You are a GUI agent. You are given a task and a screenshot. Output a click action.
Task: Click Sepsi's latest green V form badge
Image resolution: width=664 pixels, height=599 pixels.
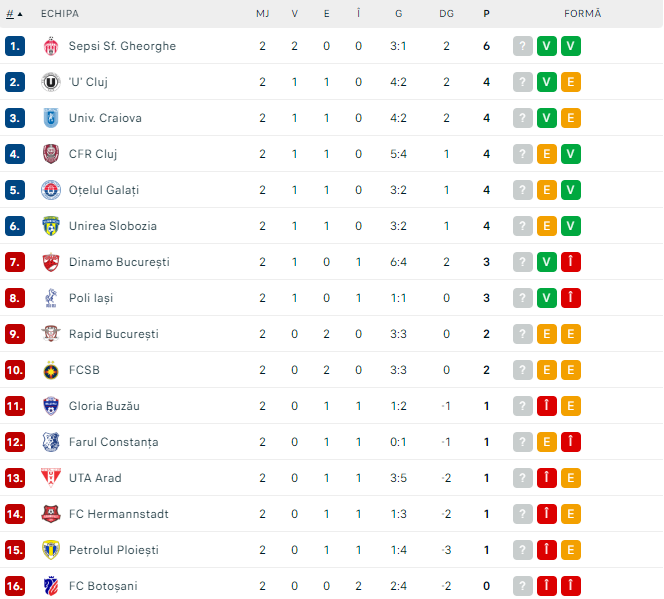click(x=571, y=46)
